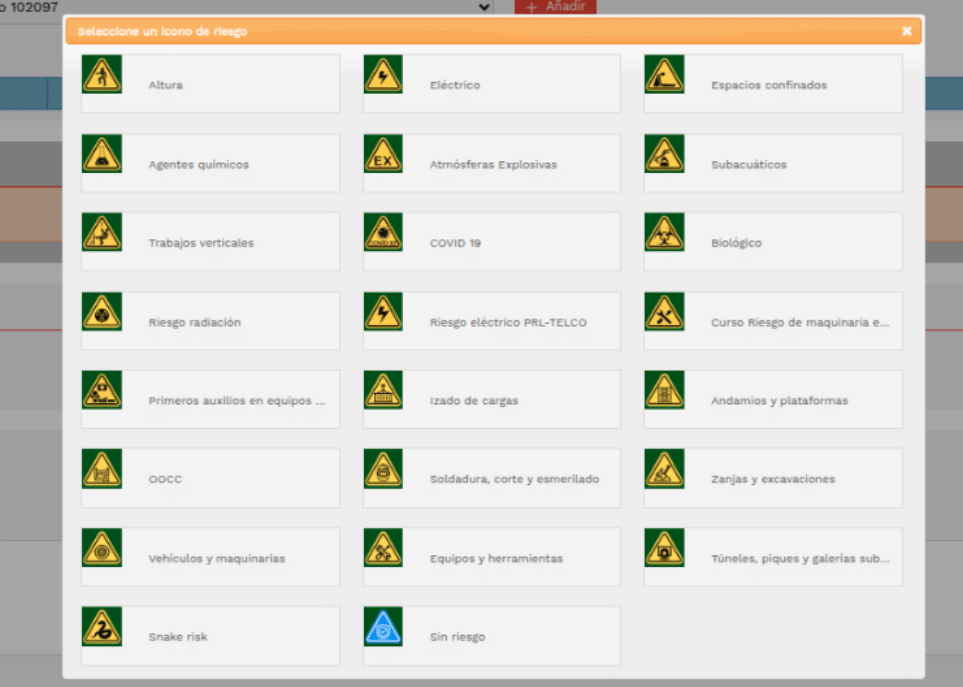Close the risk icon selection dialog
The image size is (963, 687).
[x=906, y=31]
